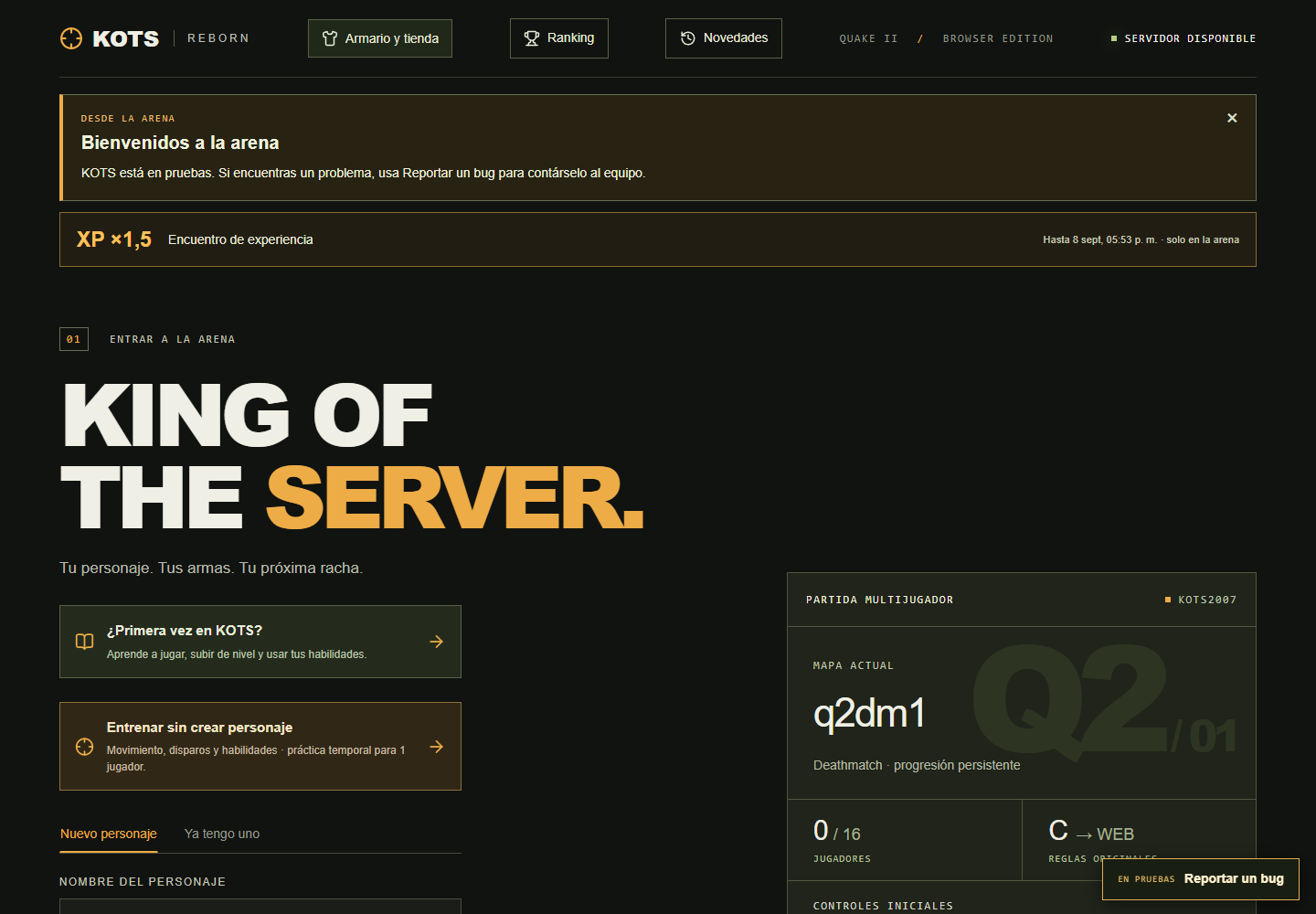Screen dimensions: 1316x914
Task: Click the book icon beside ¿Primera vez en KOTS?
Action: click(84, 642)
